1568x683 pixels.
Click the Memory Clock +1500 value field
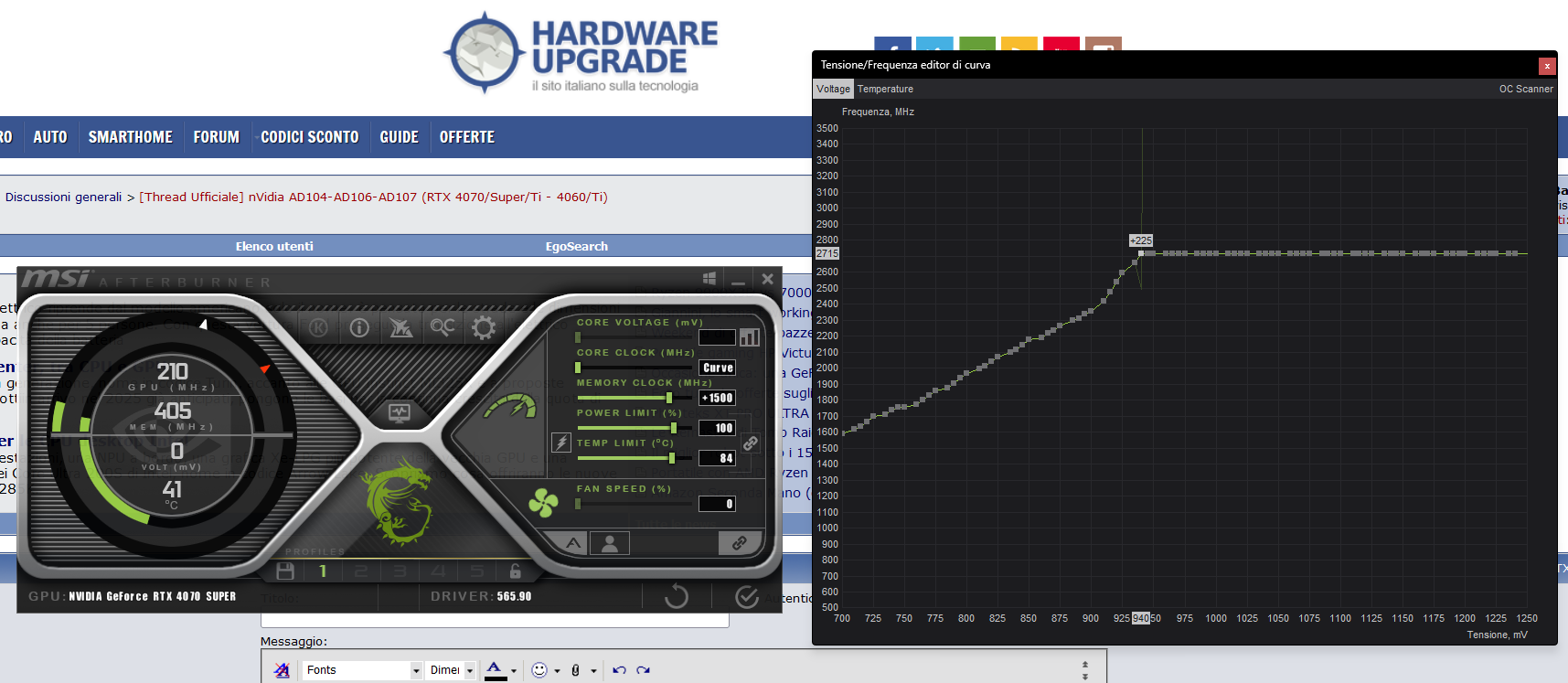pyautogui.click(x=718, y=398)
